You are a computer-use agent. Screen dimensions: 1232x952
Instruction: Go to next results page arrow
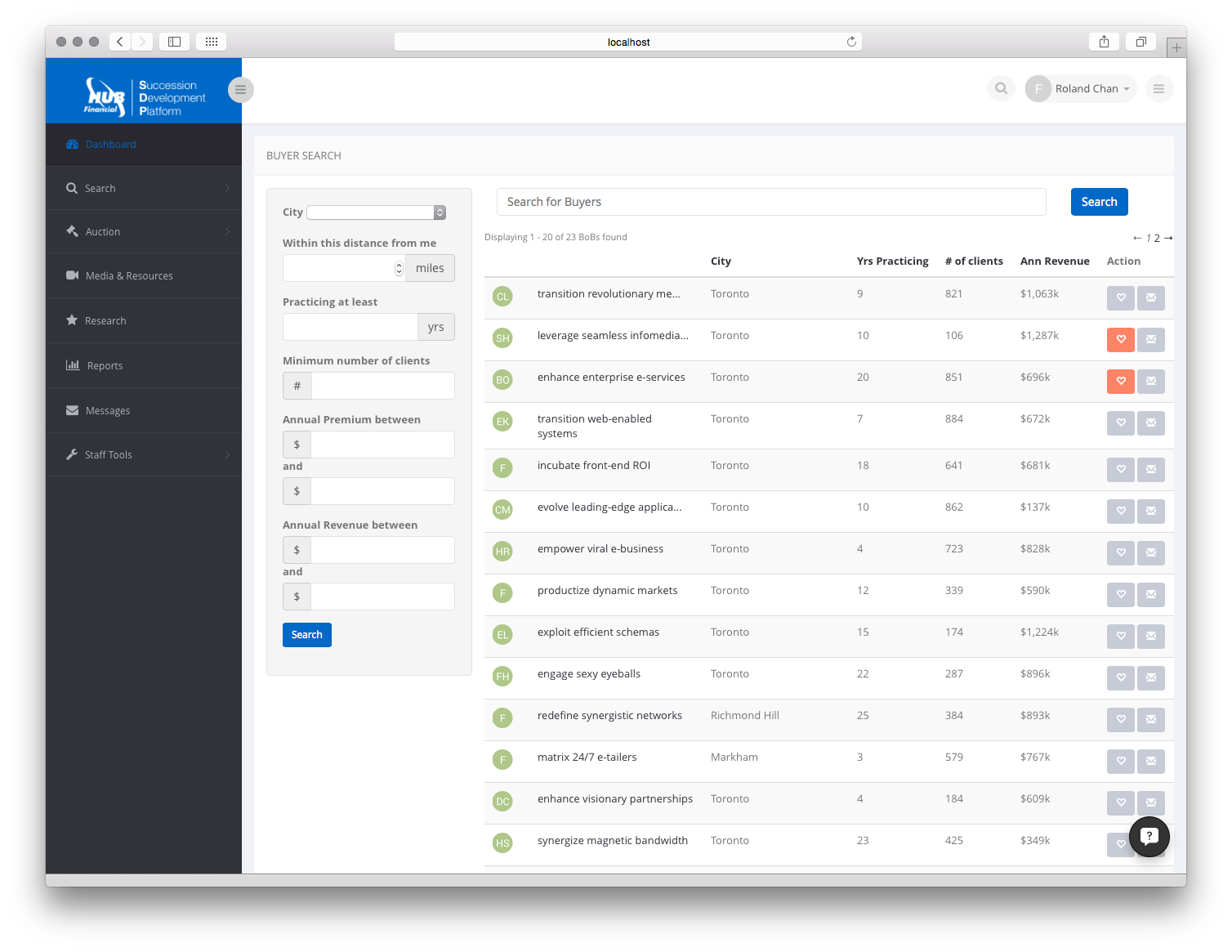point(1168,238)
